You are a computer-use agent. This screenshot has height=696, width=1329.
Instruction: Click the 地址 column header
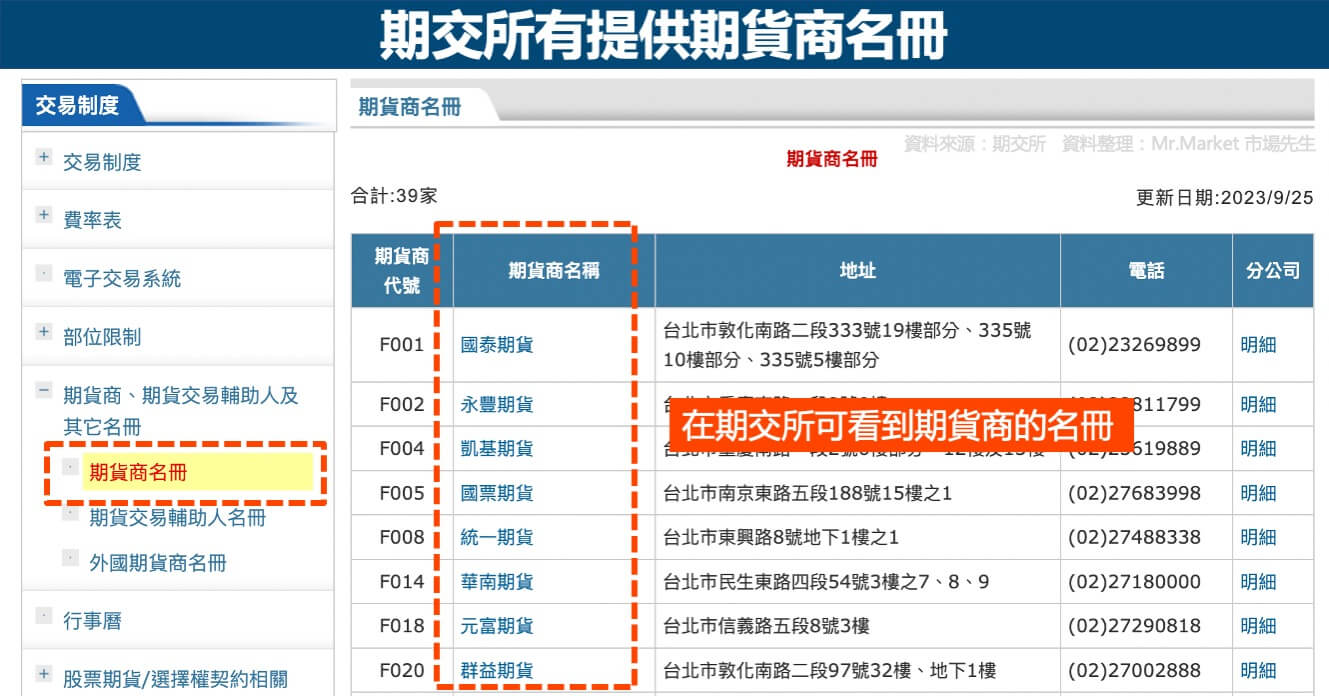point(858,271)
